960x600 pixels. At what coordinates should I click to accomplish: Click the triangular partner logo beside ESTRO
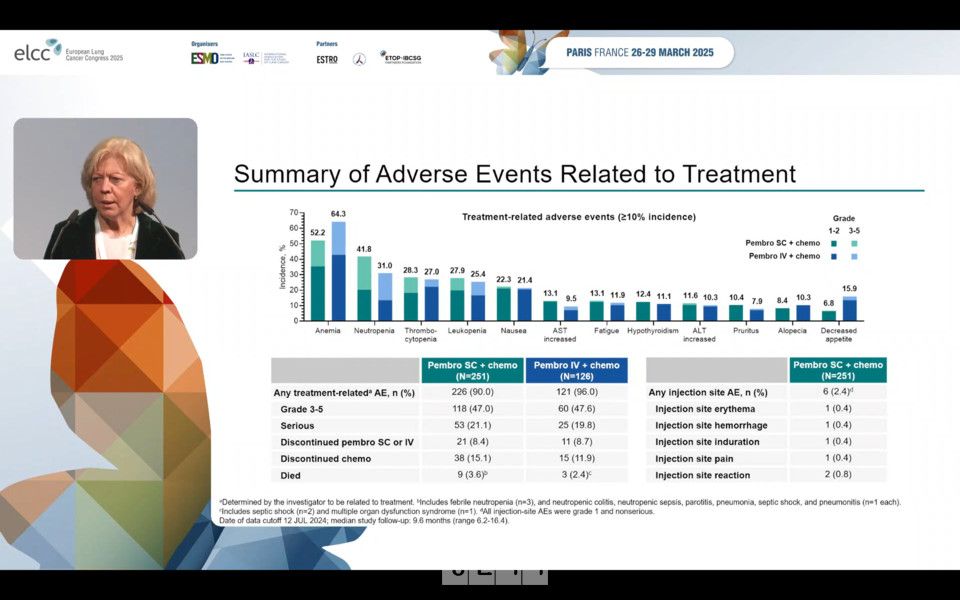click(x=359, y=59)
